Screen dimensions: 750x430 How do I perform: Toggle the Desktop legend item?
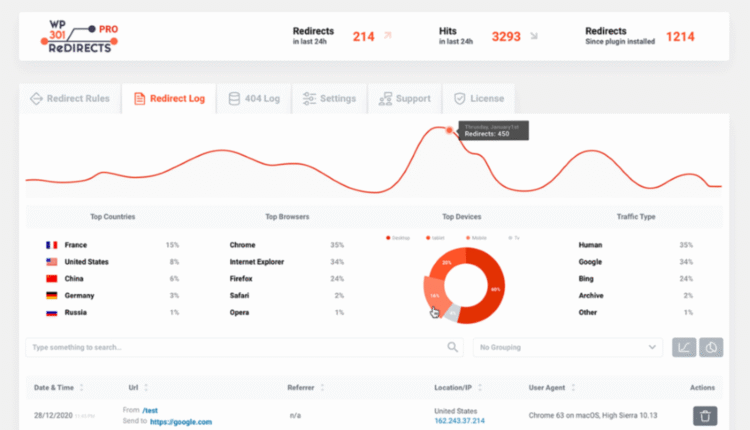click(x=398, y=238)
